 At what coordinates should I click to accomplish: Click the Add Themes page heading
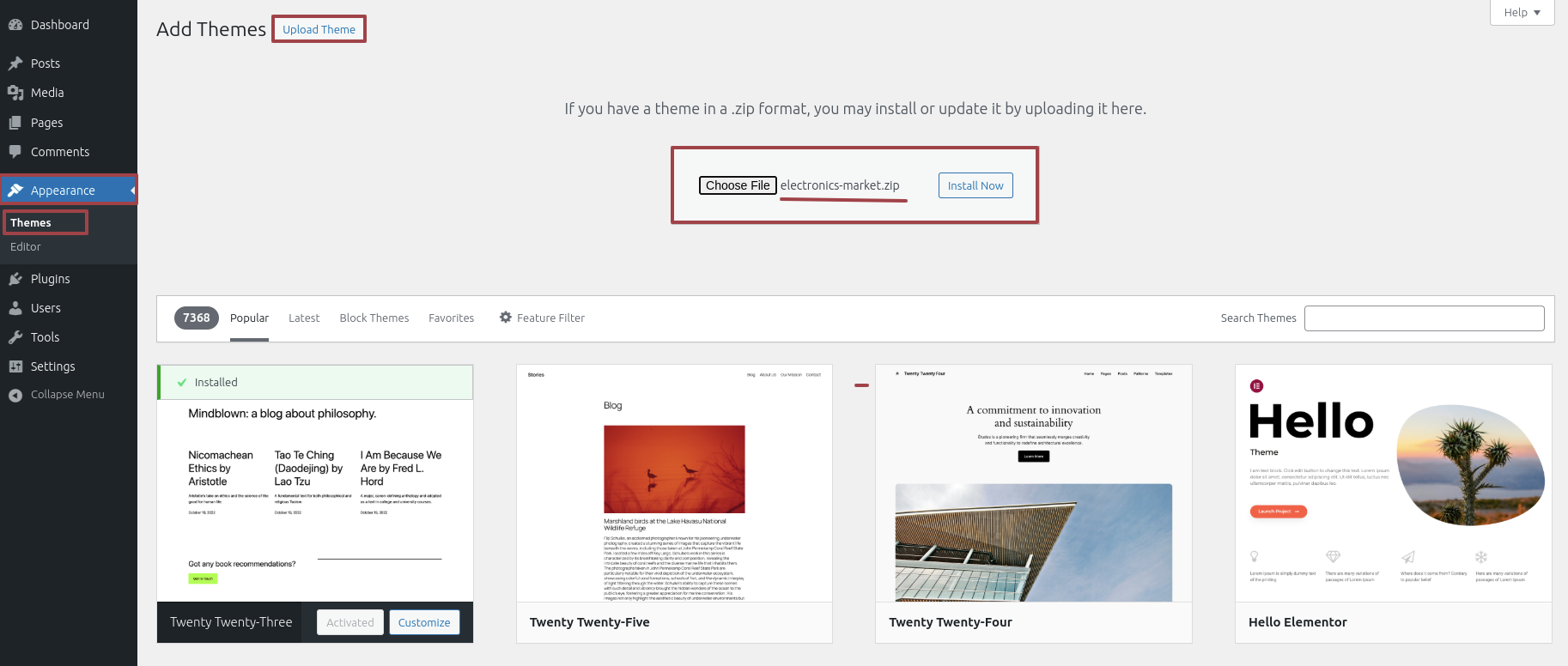tap(211, 29)
